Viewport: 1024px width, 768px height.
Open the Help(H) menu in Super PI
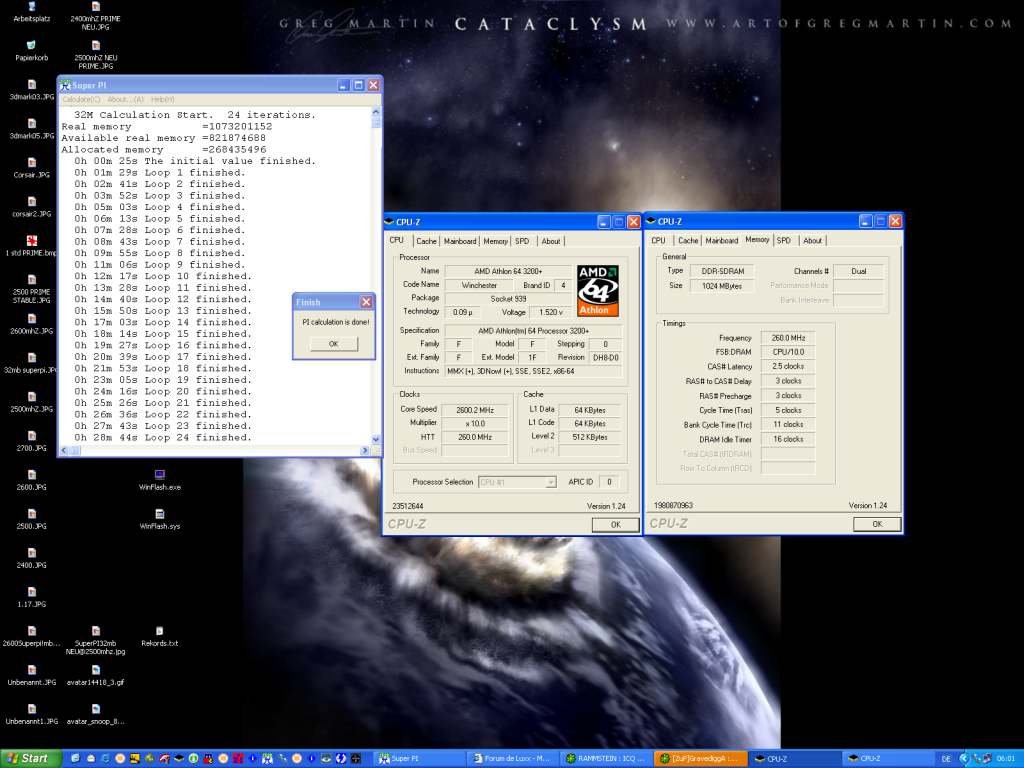pyautogui.click(x=163, y=99)
